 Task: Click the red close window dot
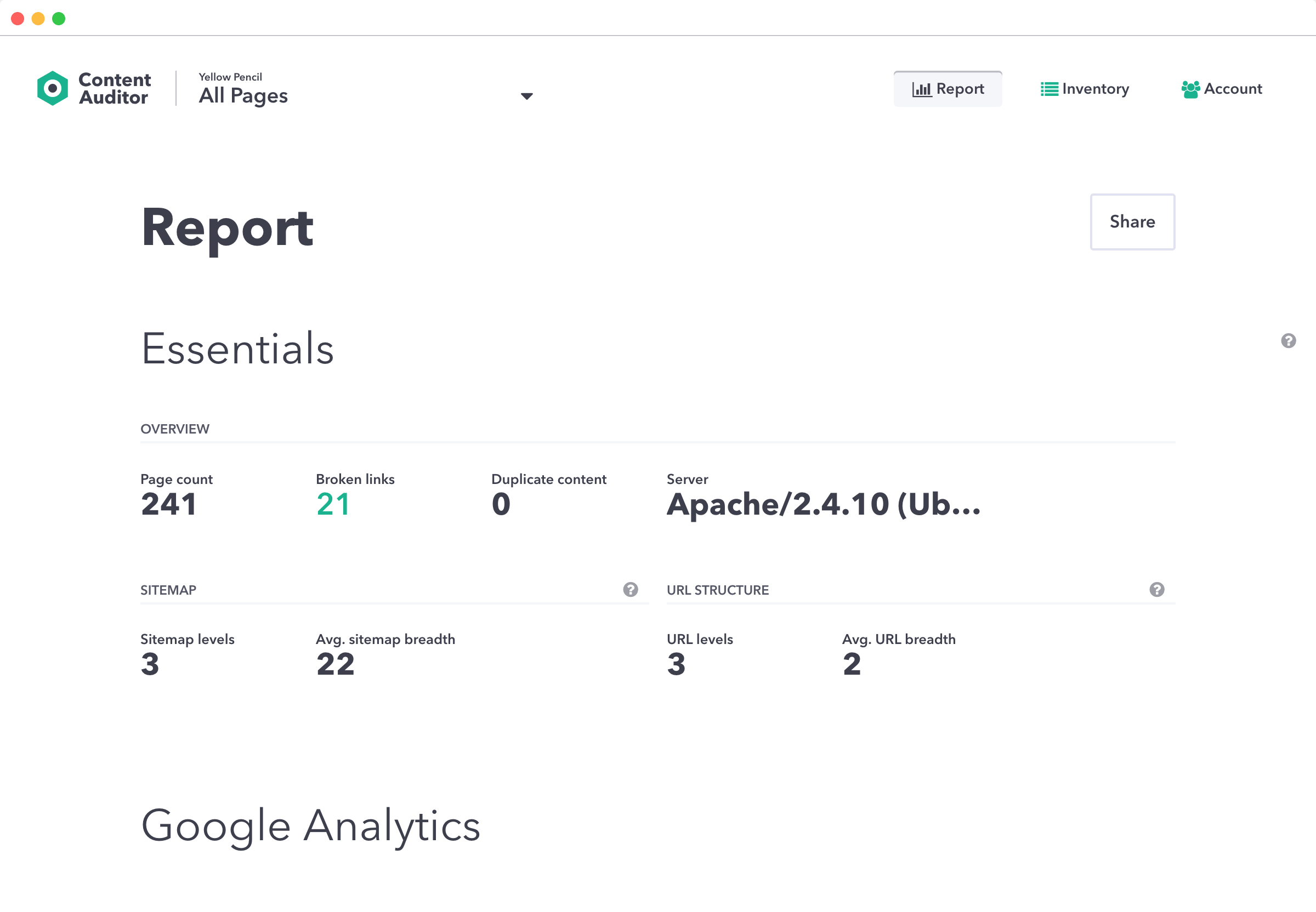click(17, 18)
